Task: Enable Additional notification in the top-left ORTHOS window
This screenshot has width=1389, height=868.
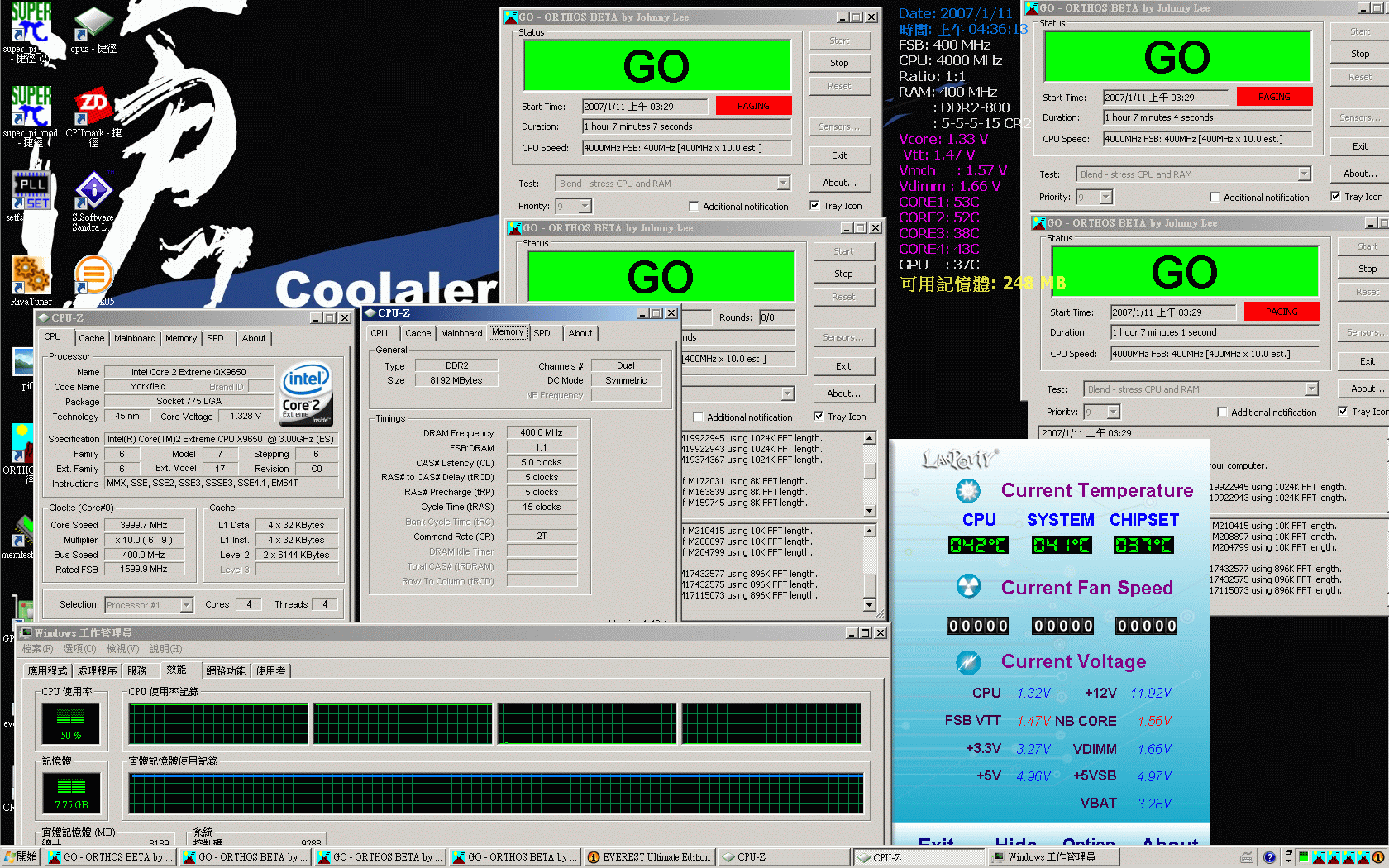Action: [x=694, y=207]
